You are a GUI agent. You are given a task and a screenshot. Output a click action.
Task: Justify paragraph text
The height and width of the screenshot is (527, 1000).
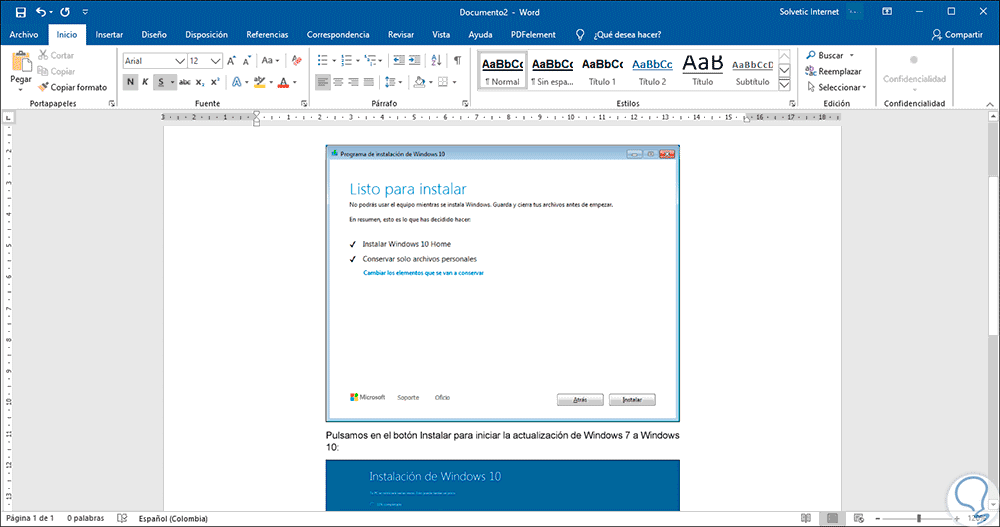click(x=369, y=82)
